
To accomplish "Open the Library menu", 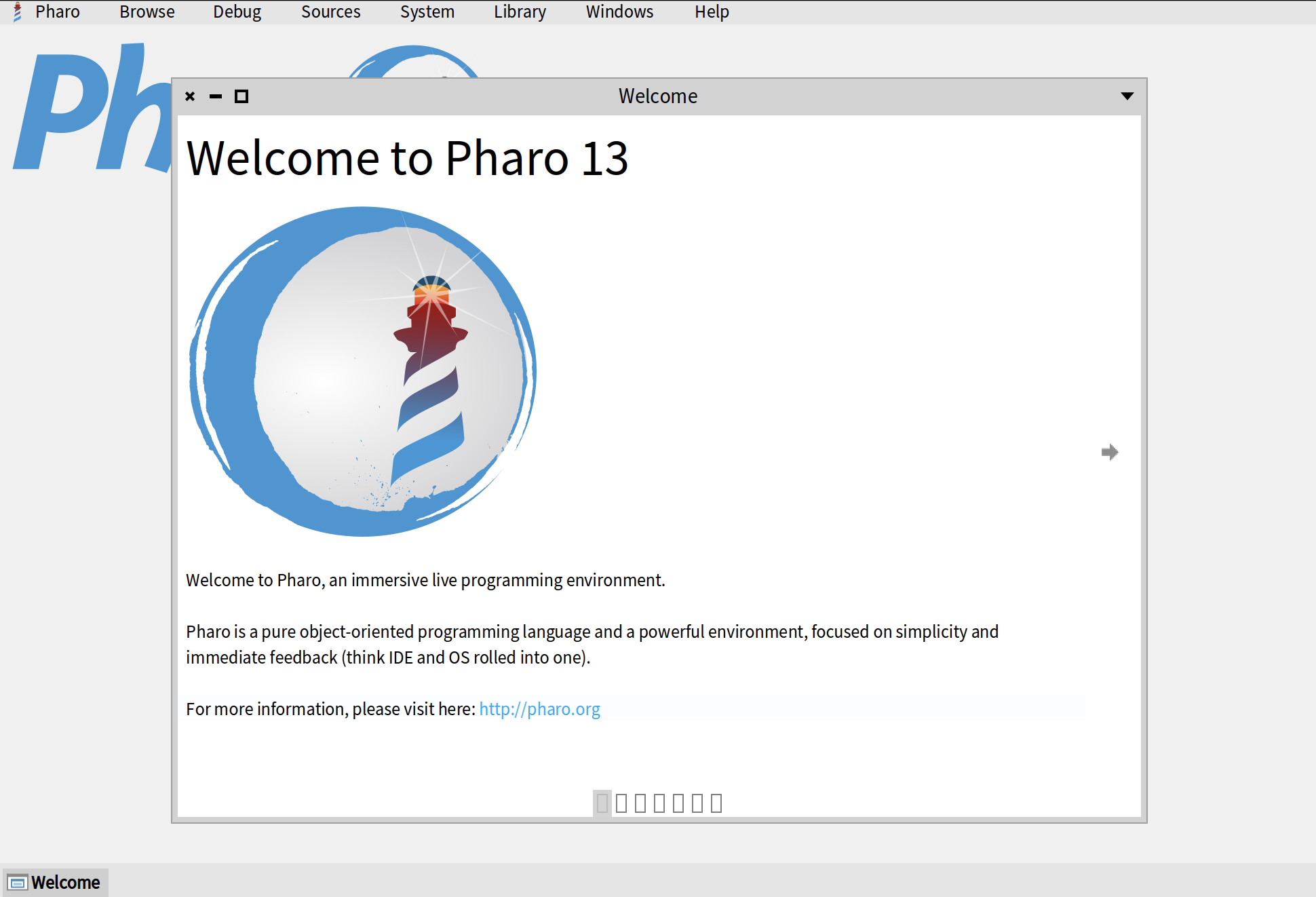I will click(520, 12).
